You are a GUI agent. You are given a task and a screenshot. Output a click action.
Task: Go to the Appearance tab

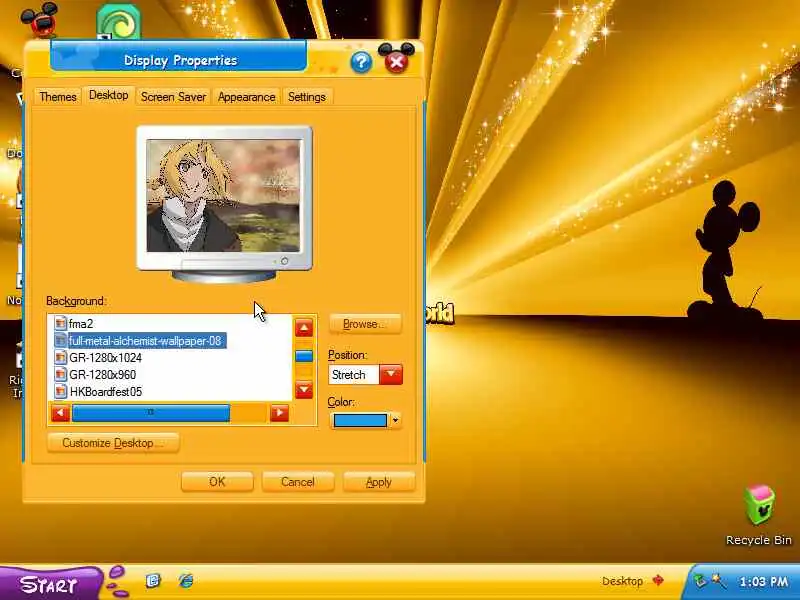click(x=246, y=97)
